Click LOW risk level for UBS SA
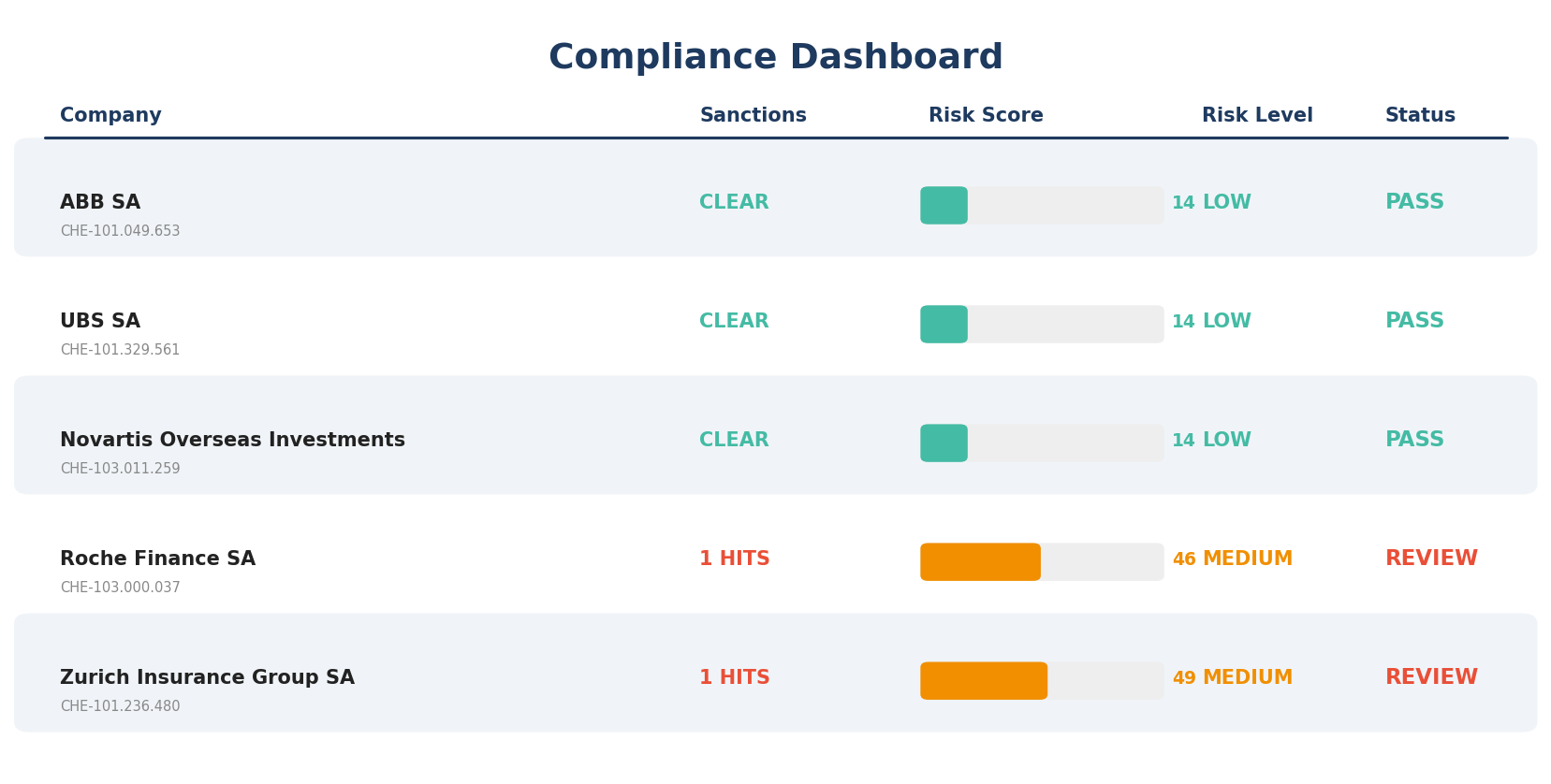 tap(1226, 322)
